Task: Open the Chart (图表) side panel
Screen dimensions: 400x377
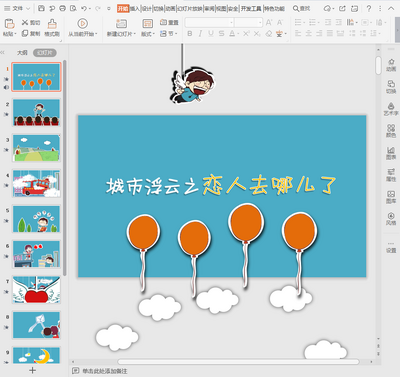Action: click(391, 153)
